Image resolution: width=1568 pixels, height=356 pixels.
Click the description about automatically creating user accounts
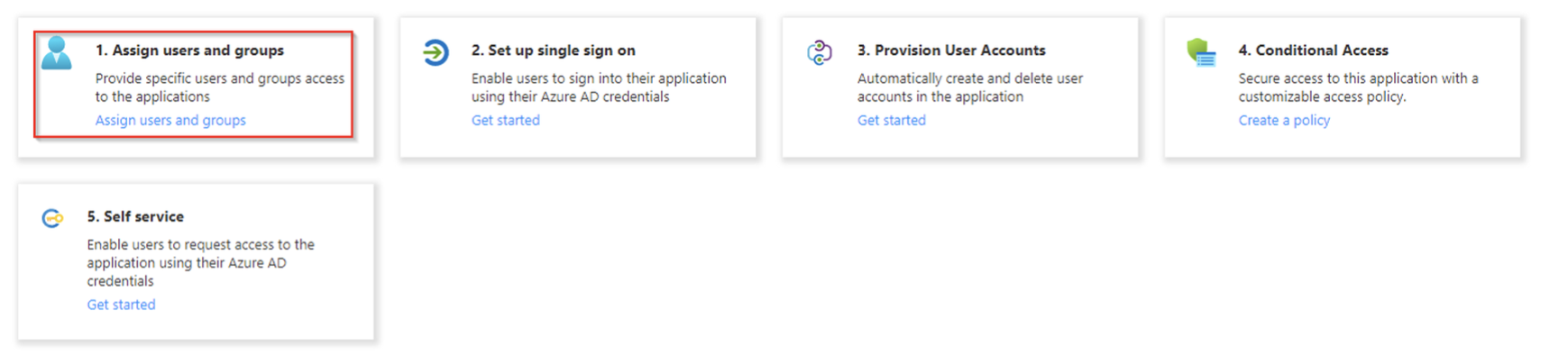970,87
